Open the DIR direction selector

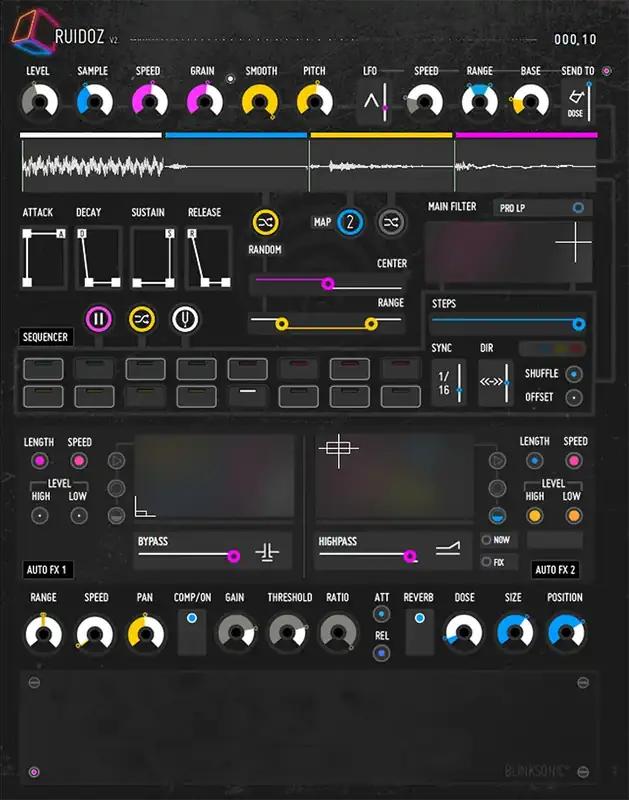[495, 383]
